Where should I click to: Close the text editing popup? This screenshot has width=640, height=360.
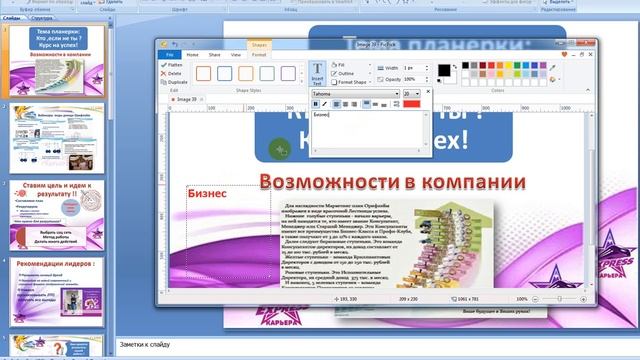(x=428, y=91)
